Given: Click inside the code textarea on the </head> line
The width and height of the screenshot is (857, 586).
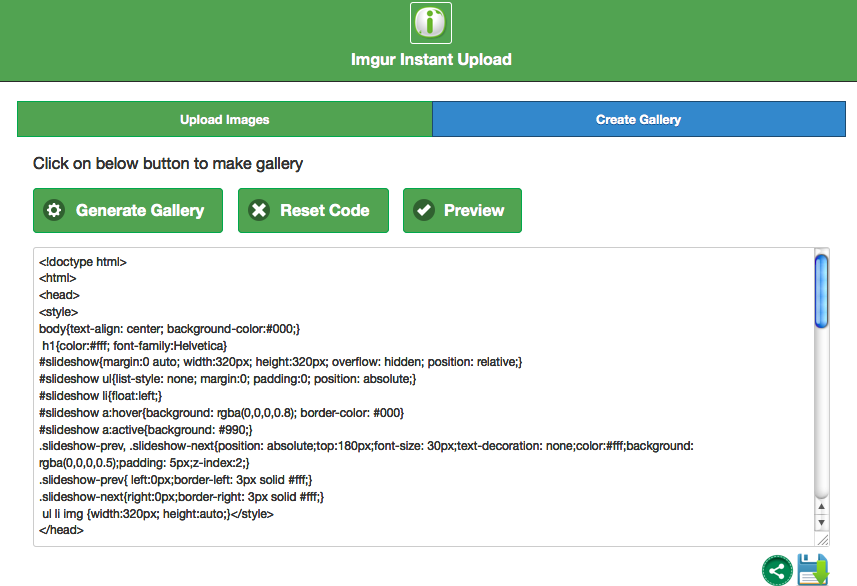Looking at the screenshot, I should pyautogui.click(x=62, y=530).
